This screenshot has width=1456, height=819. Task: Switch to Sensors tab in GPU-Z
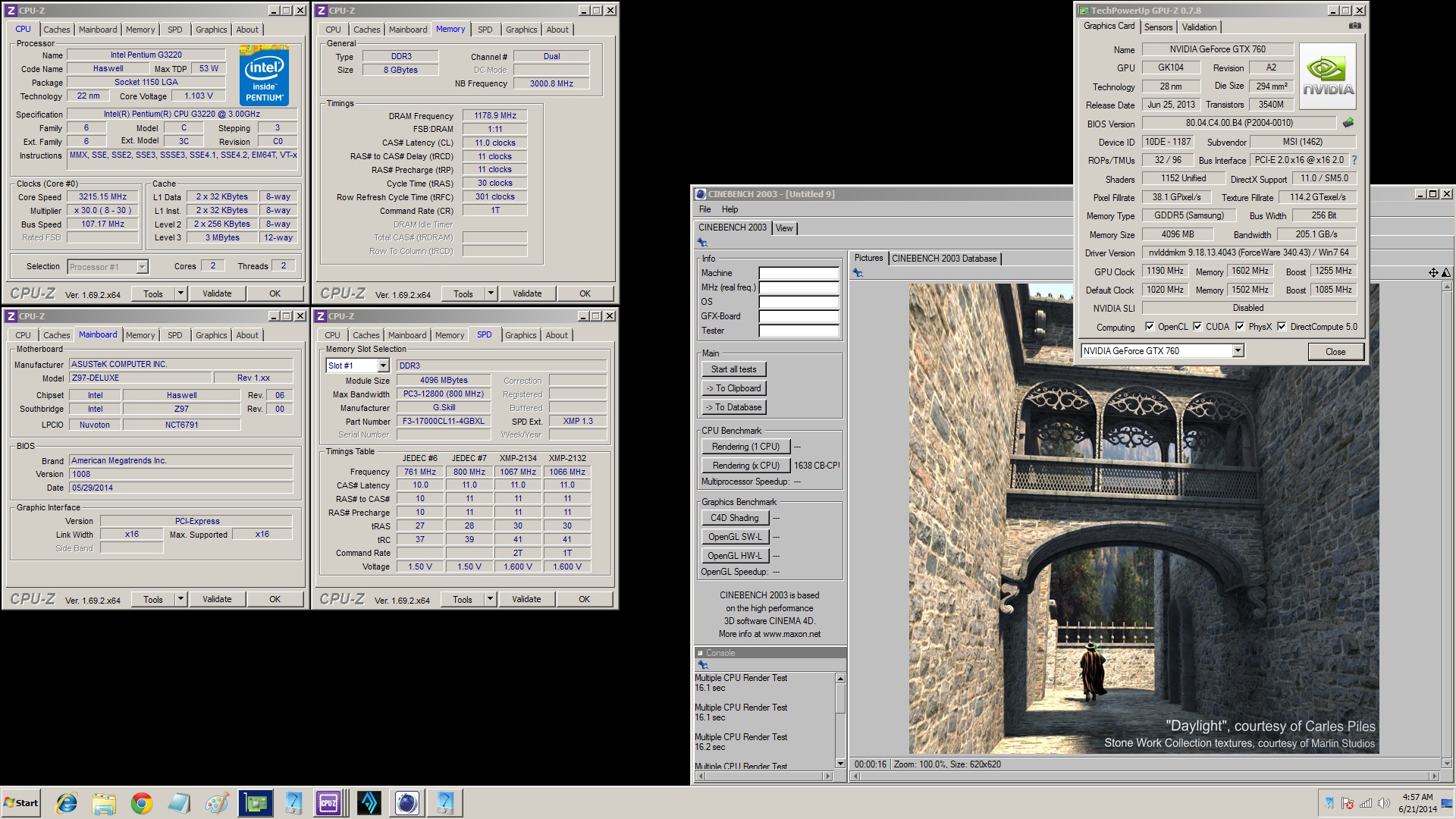click(x=1158, y=27)
